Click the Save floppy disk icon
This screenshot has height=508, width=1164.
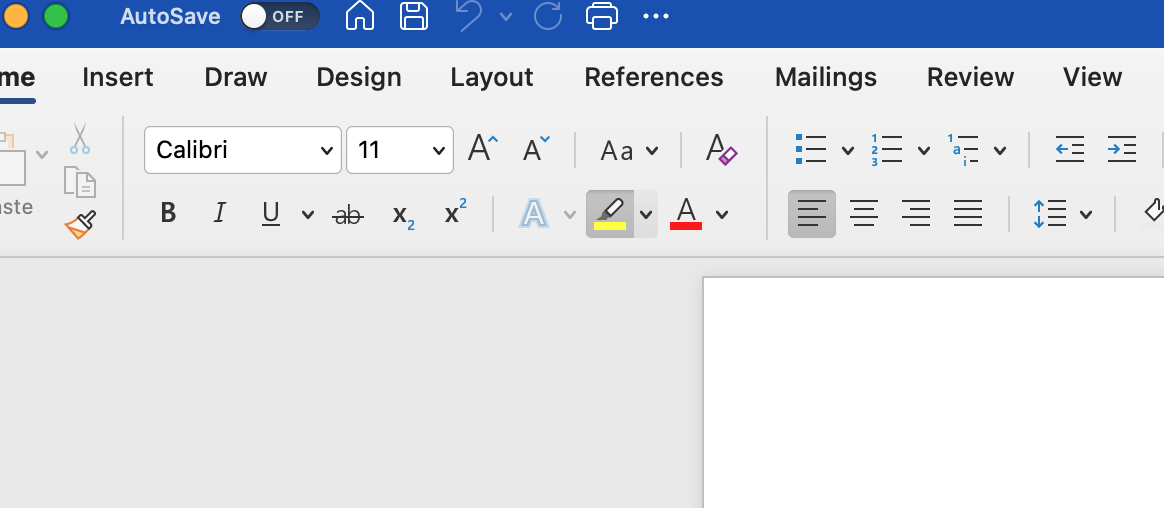pos(414,16)
